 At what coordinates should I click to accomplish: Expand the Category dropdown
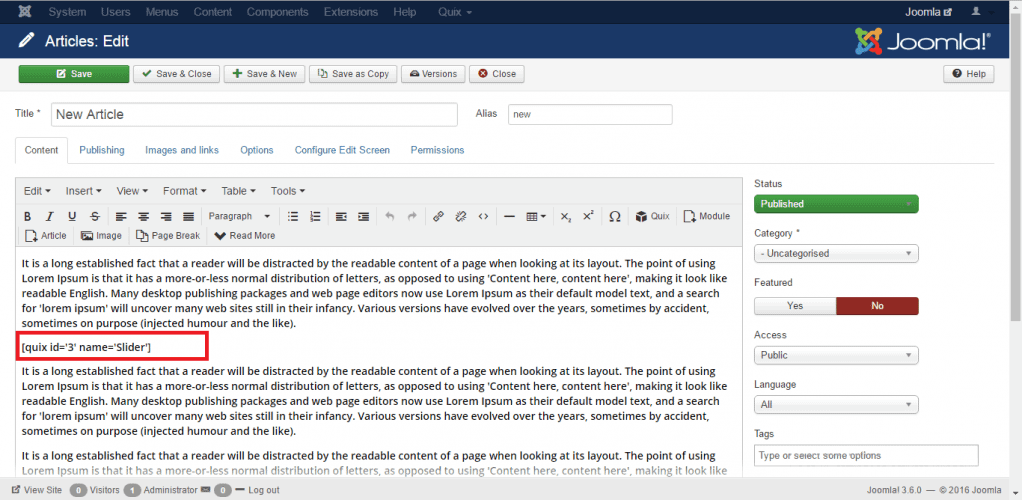tap(836, 254)
